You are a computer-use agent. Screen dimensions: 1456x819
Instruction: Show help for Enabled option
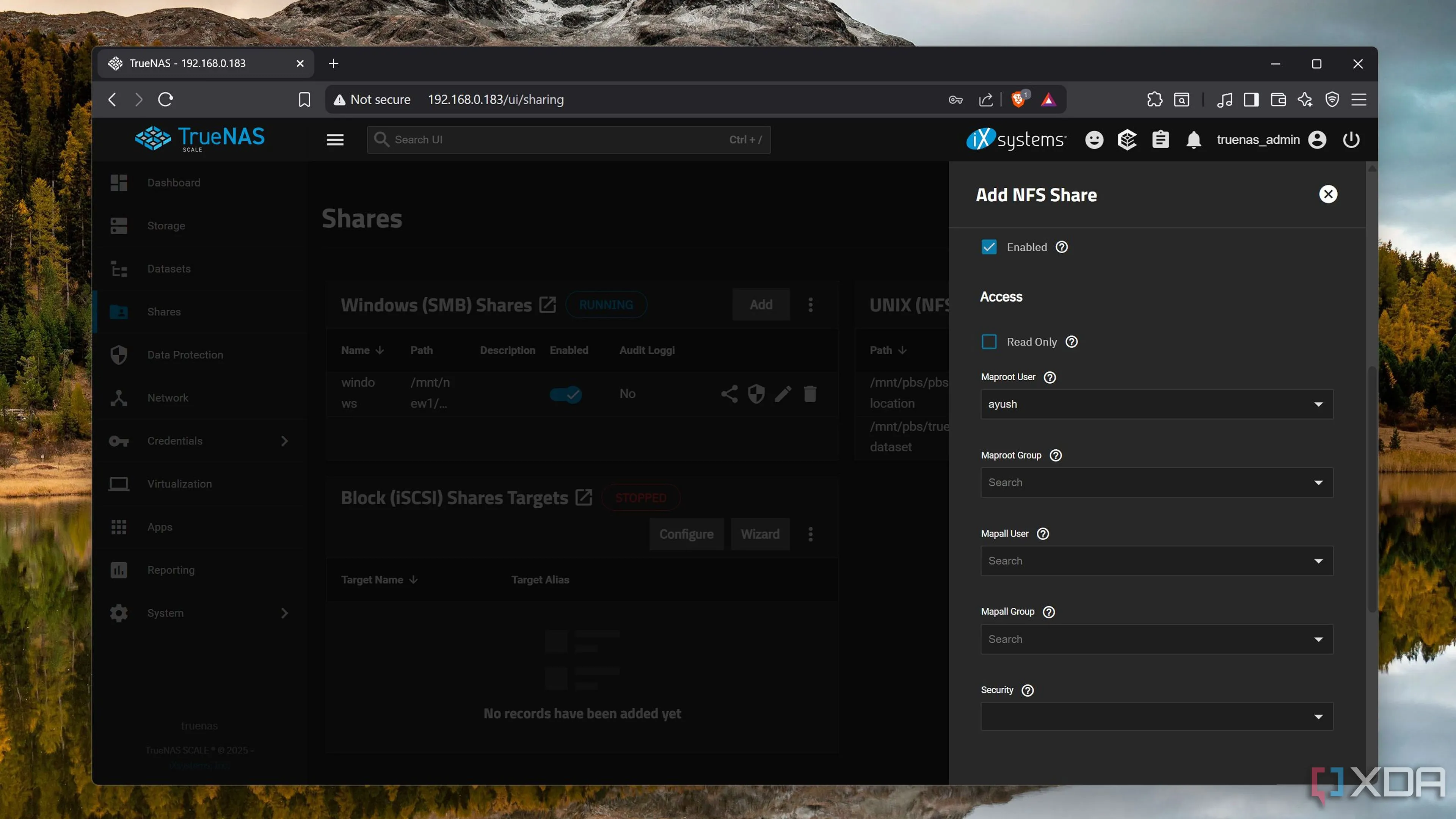[1062, 247]
